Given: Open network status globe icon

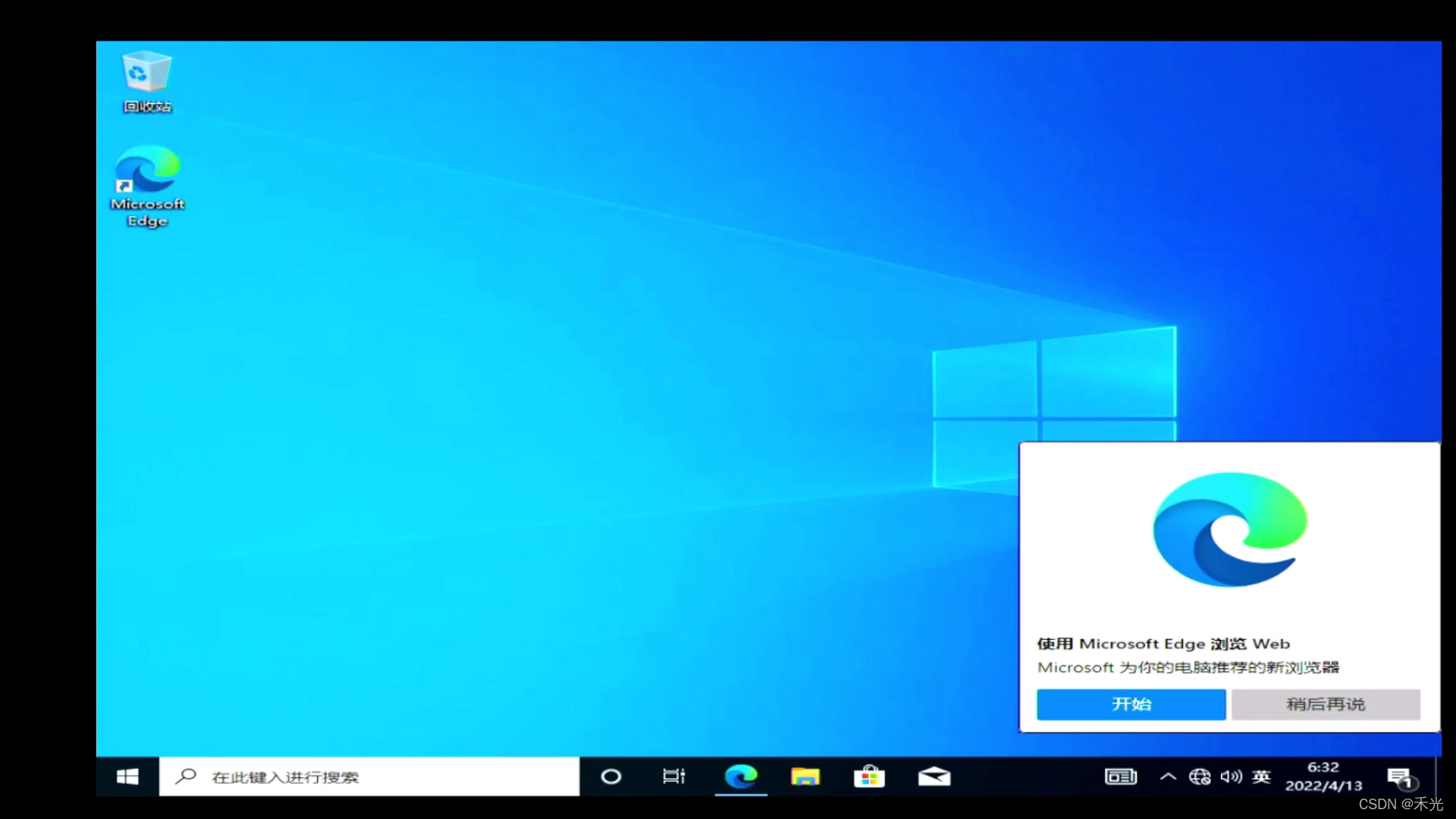Looking at the screenshot, I should point(1200,777).
